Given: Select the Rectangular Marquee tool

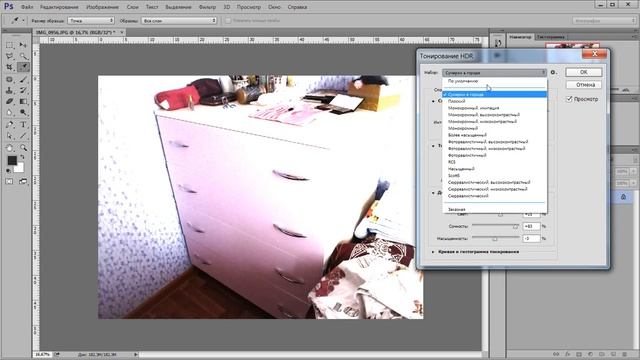Looking at the screenshot, I should 9,45.
